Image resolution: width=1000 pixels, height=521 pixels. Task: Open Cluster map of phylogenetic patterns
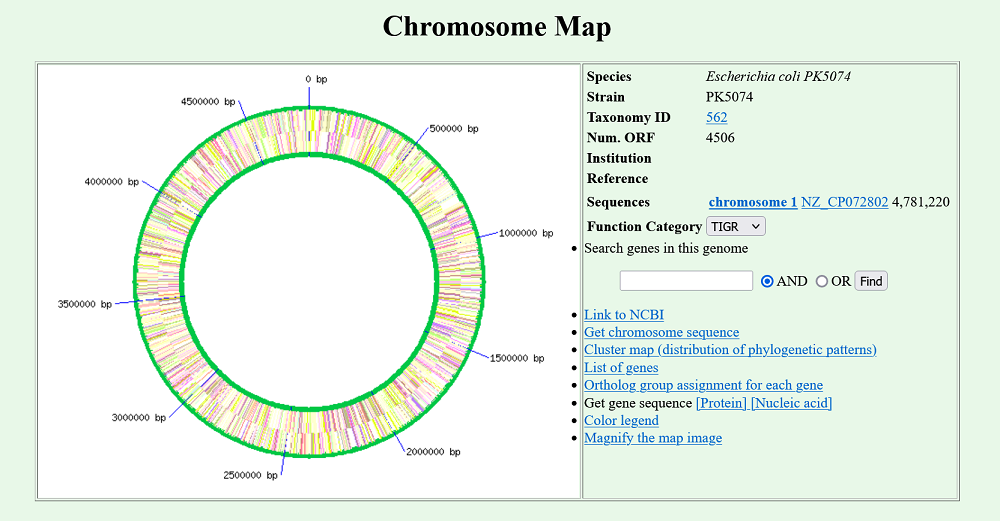pos(730,349)
